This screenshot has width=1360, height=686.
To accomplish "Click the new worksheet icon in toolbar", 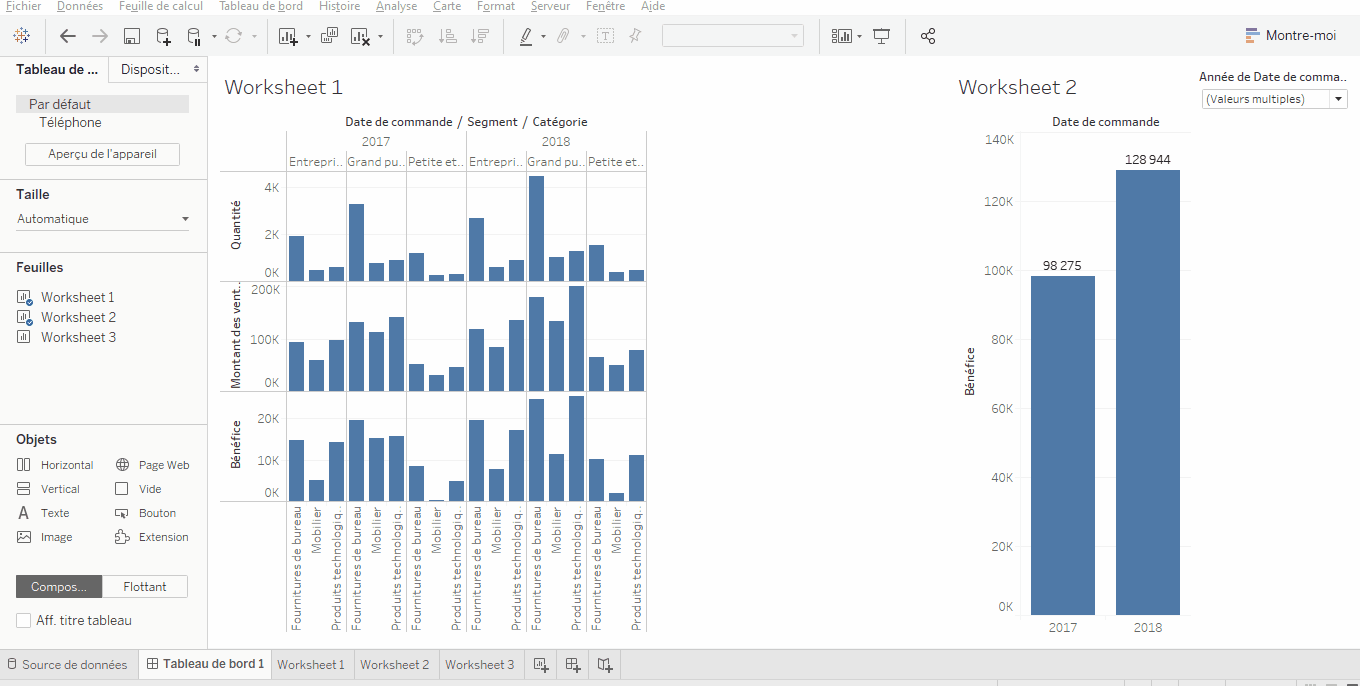I will [x=288, y=36].
